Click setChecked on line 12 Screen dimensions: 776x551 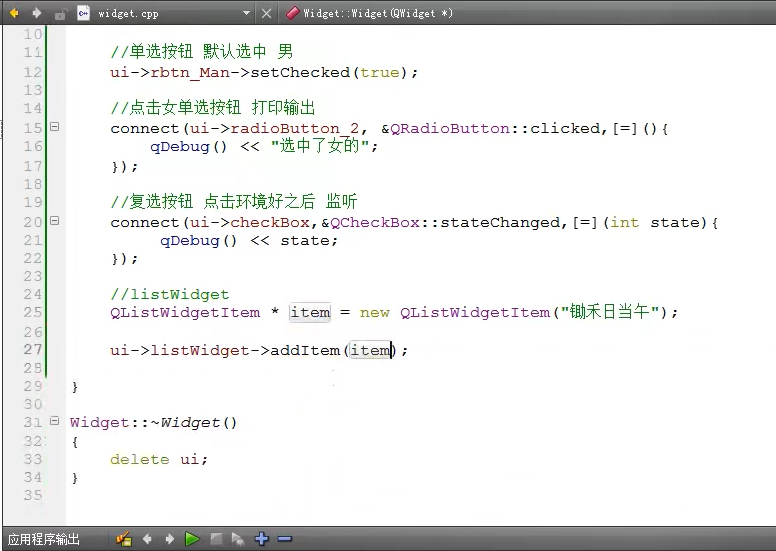300,72
